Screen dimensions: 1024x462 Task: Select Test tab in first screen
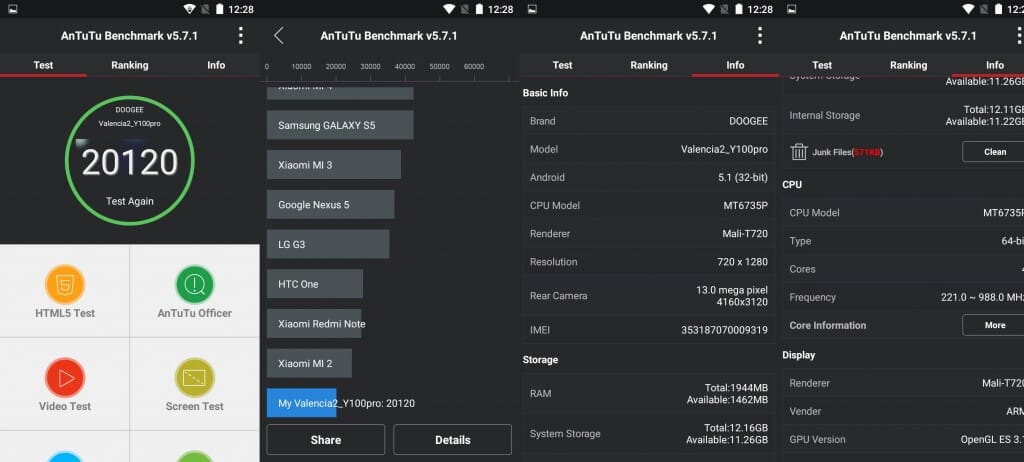click(43, 65)
